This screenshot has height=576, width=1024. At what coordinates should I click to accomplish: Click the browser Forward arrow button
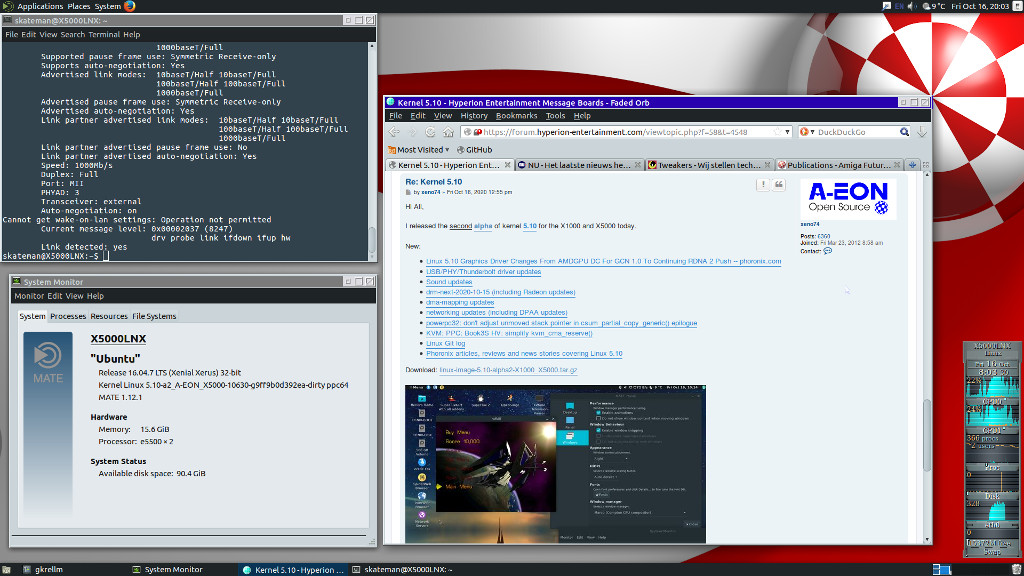point(412,132)
